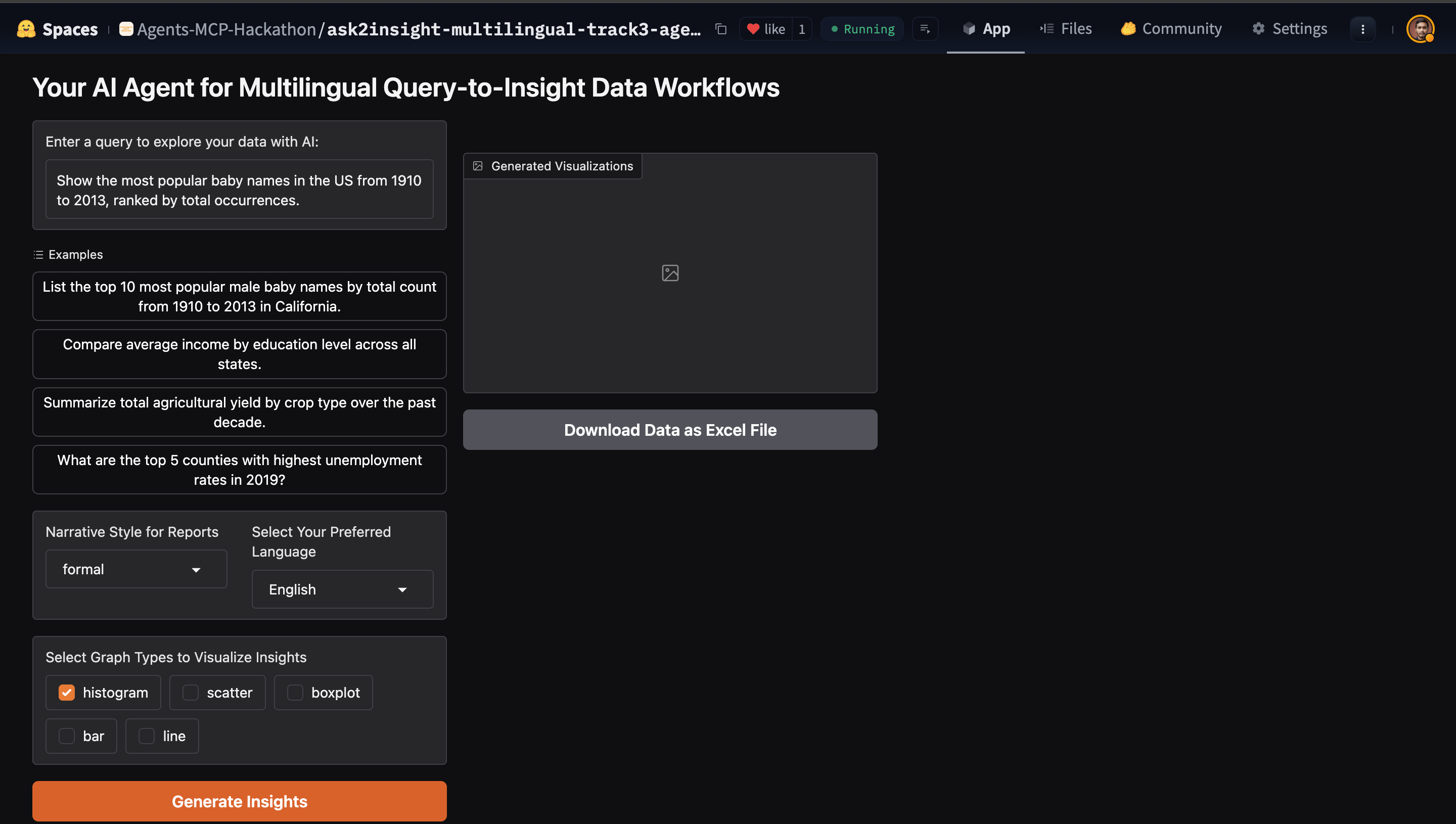Click the Agents-MCP-Hackathon organization icon
This screenshot has width=1456, height=824.
pos(126,29)
